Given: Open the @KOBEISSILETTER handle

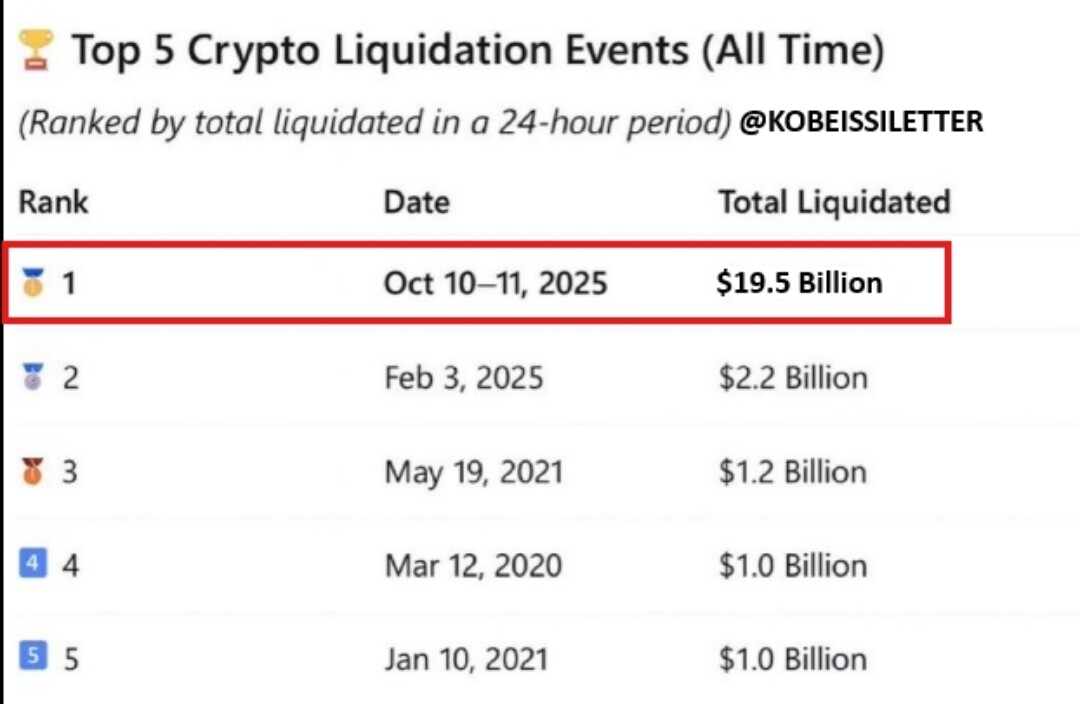Looking at the screenshot, I should point(861,122).
